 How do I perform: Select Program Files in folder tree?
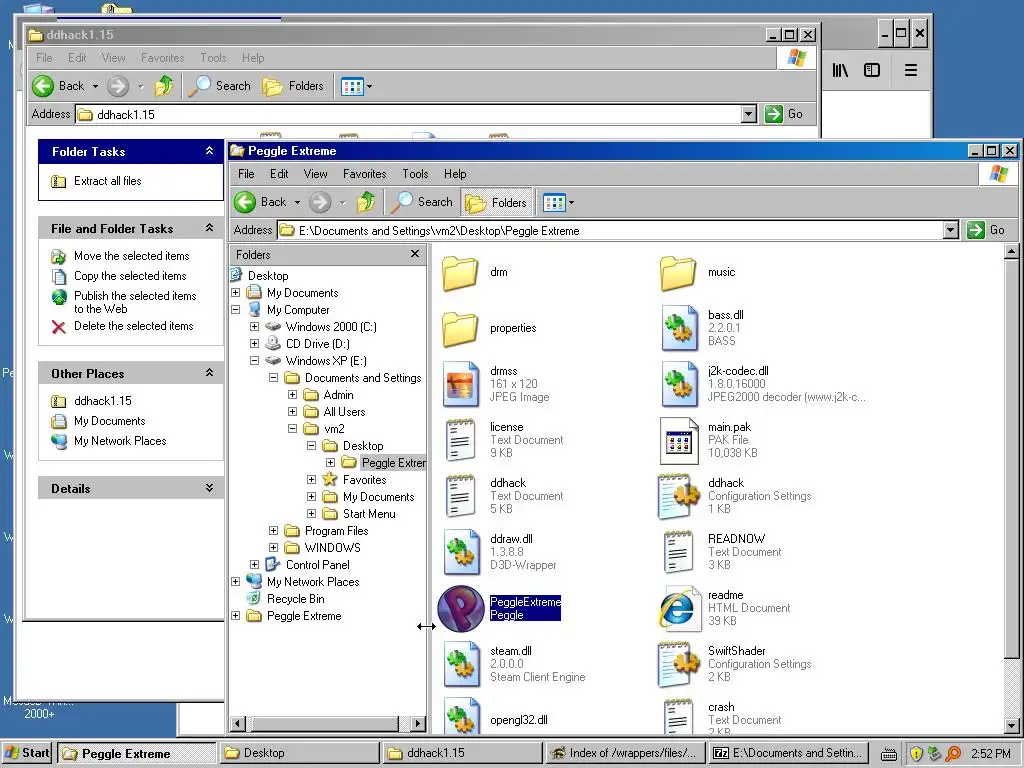pyautogui.click(x=336, y=531)
